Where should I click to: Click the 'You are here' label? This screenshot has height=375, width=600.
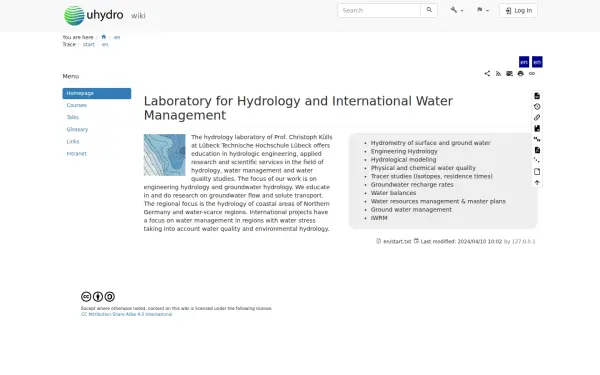(78, 37)
